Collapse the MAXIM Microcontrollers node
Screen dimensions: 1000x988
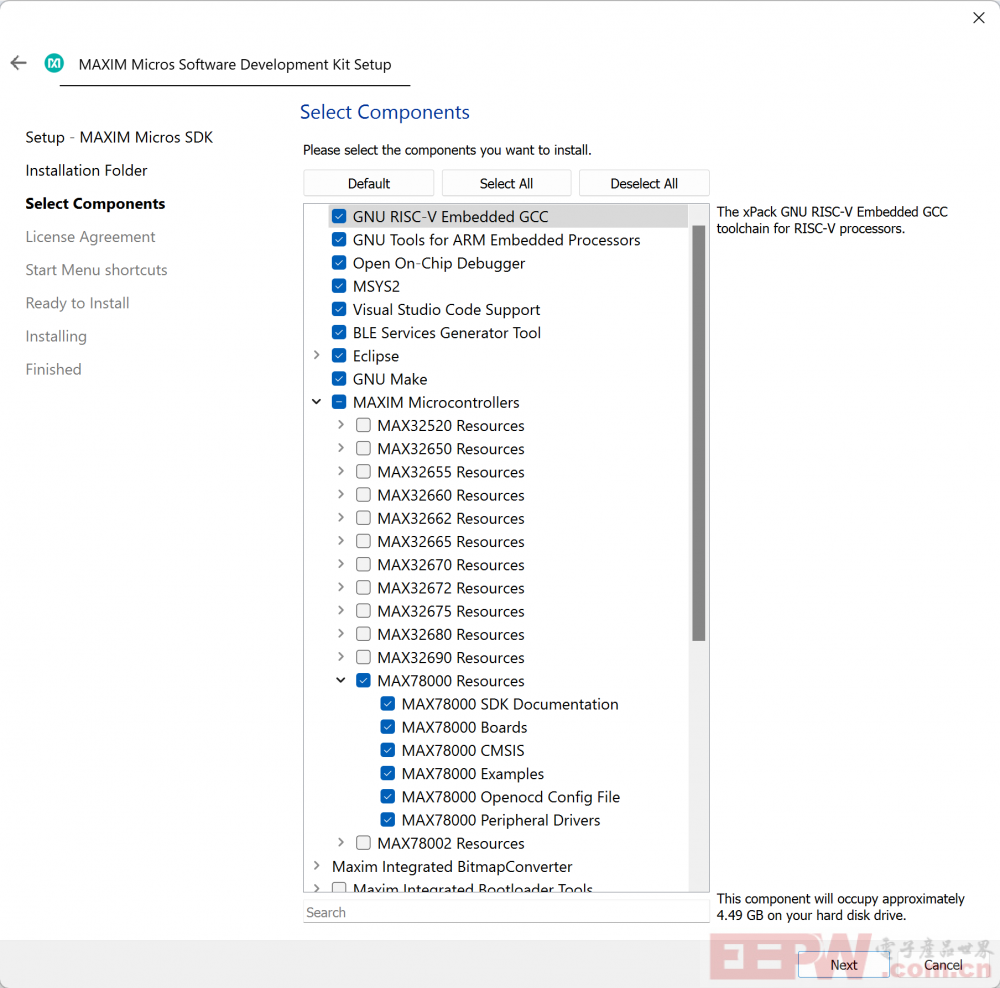[x=316, y=402]
